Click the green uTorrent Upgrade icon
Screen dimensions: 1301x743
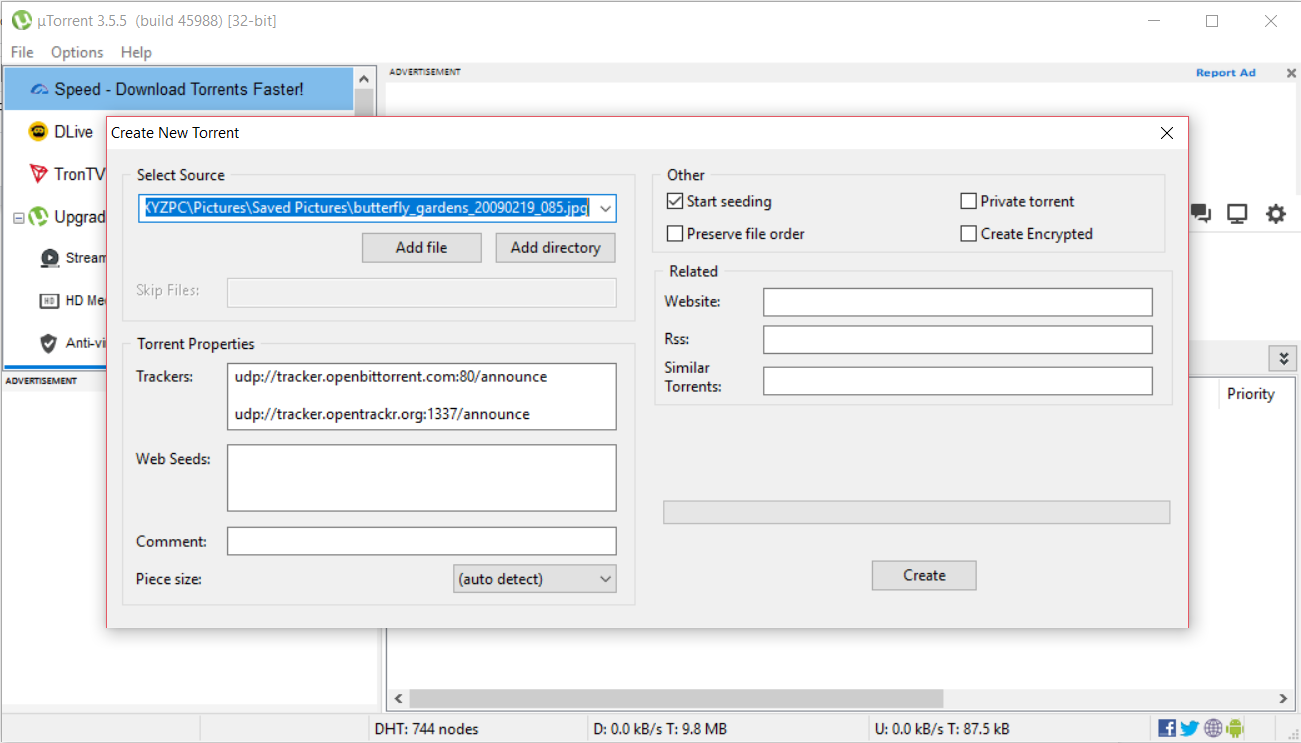(x=39, y=217)
